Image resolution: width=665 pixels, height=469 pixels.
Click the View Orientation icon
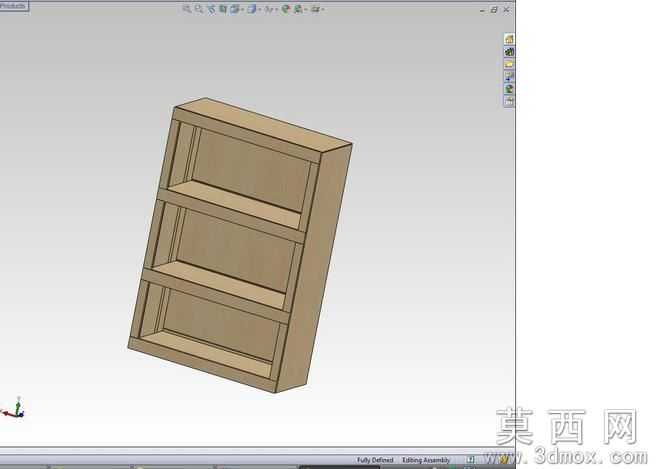tap(235, 9)
